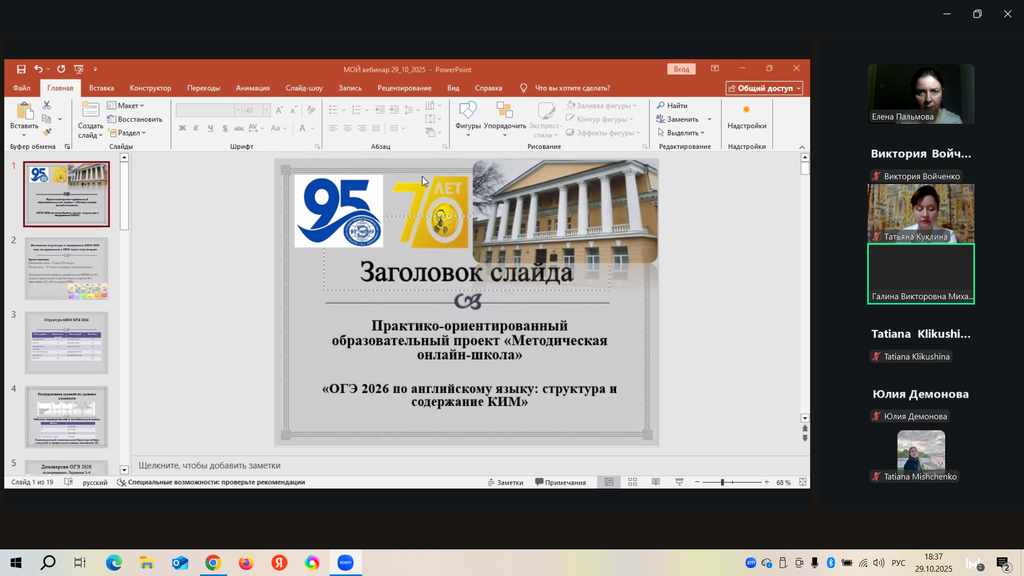Click the Упорядочить arrange icon
The height and width of the screenshot is (576, 1024).
[505, 114]
